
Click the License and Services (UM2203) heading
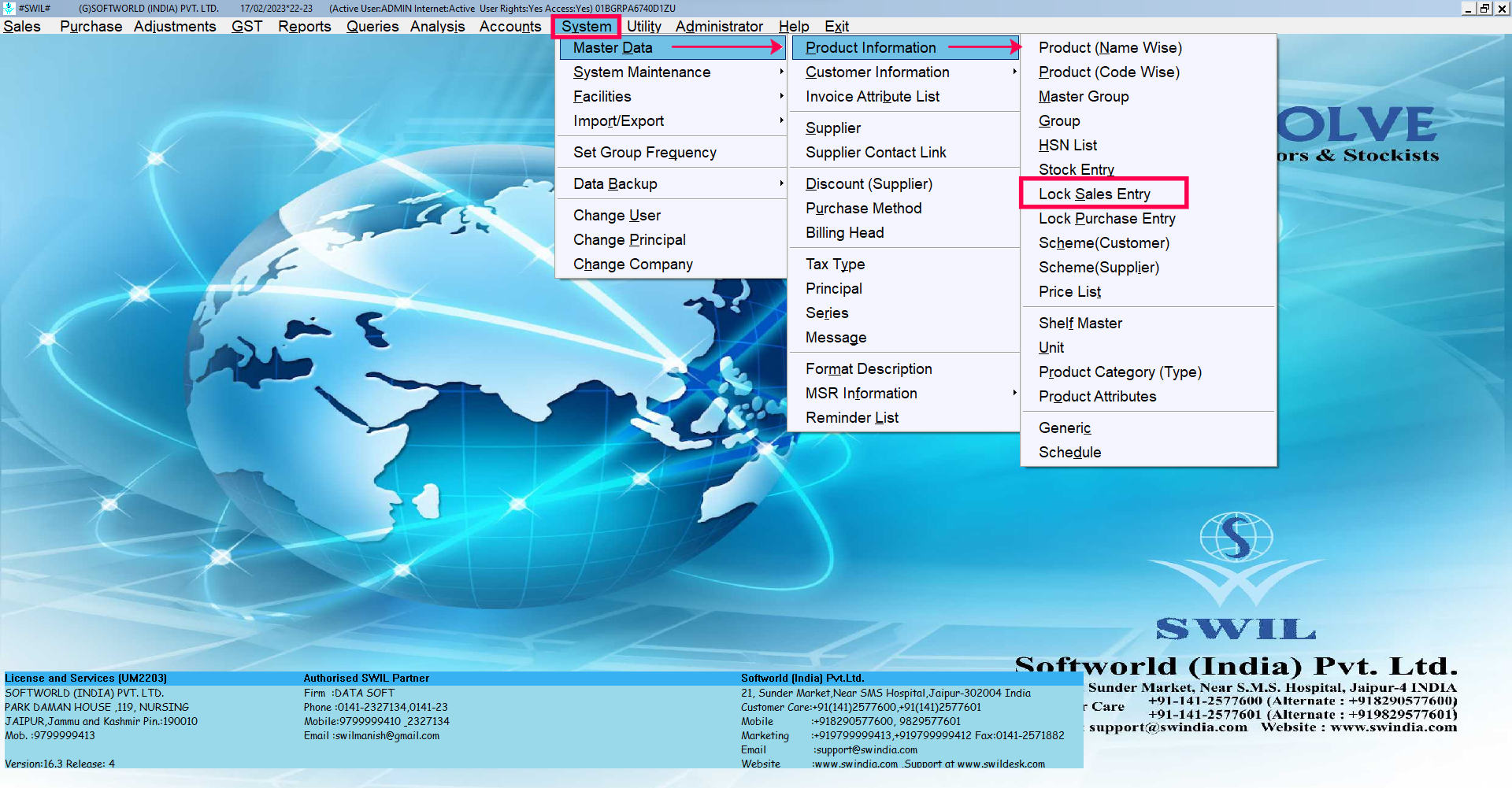click(86, 678)
